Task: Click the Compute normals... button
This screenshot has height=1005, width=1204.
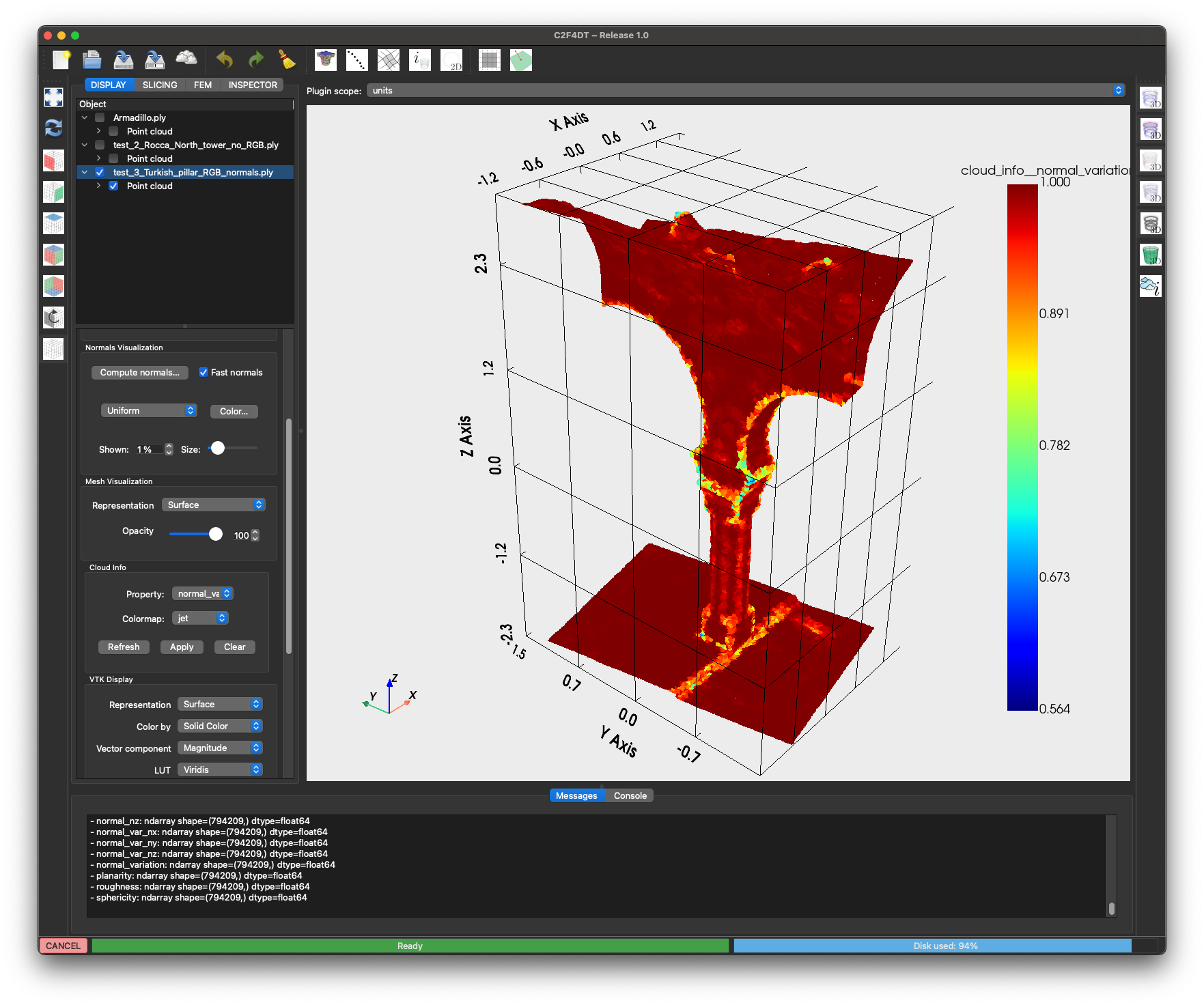Action: pyautogui.click(x=140, y=372)
